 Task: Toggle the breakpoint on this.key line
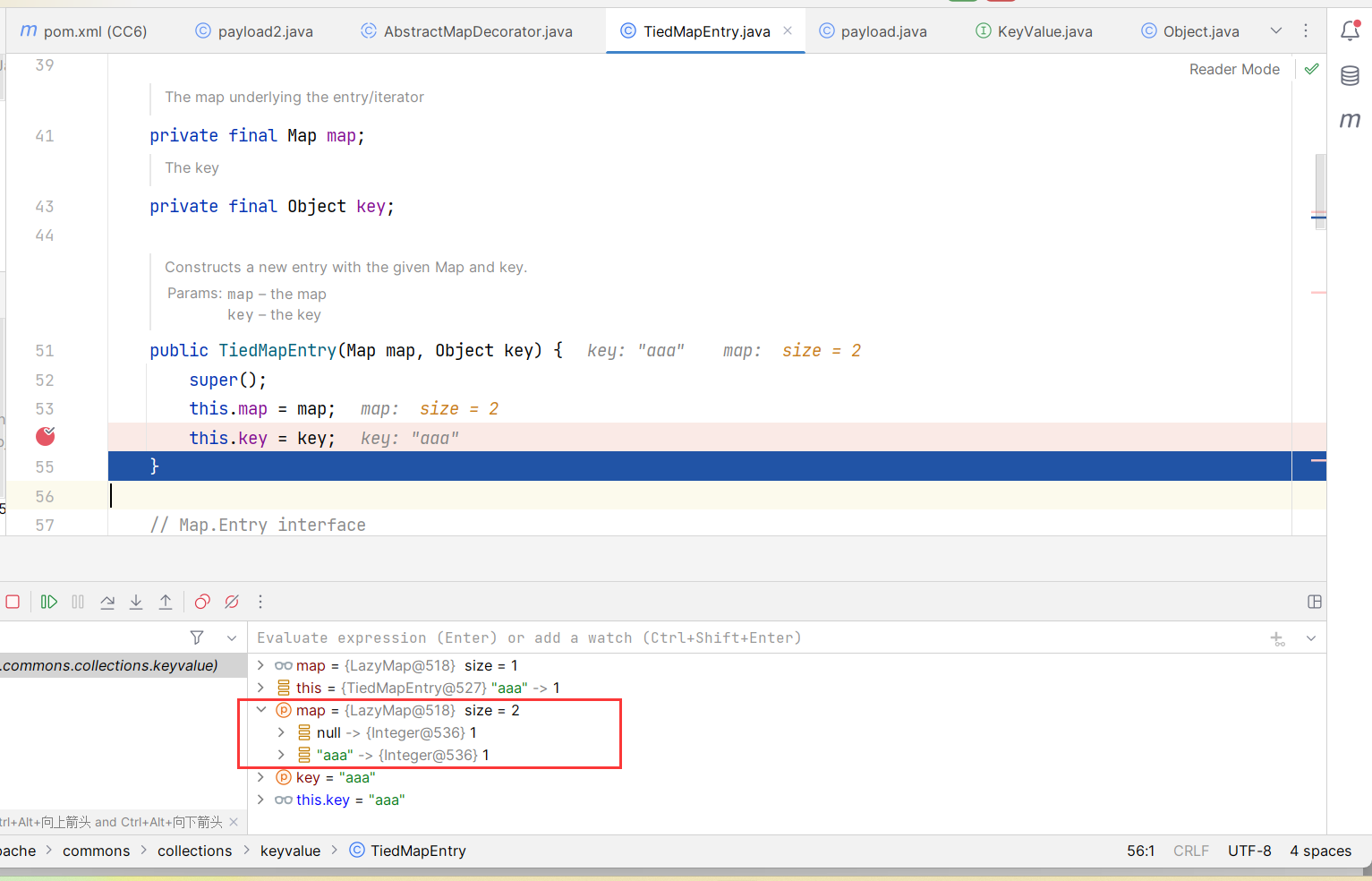tap(46, 437)
